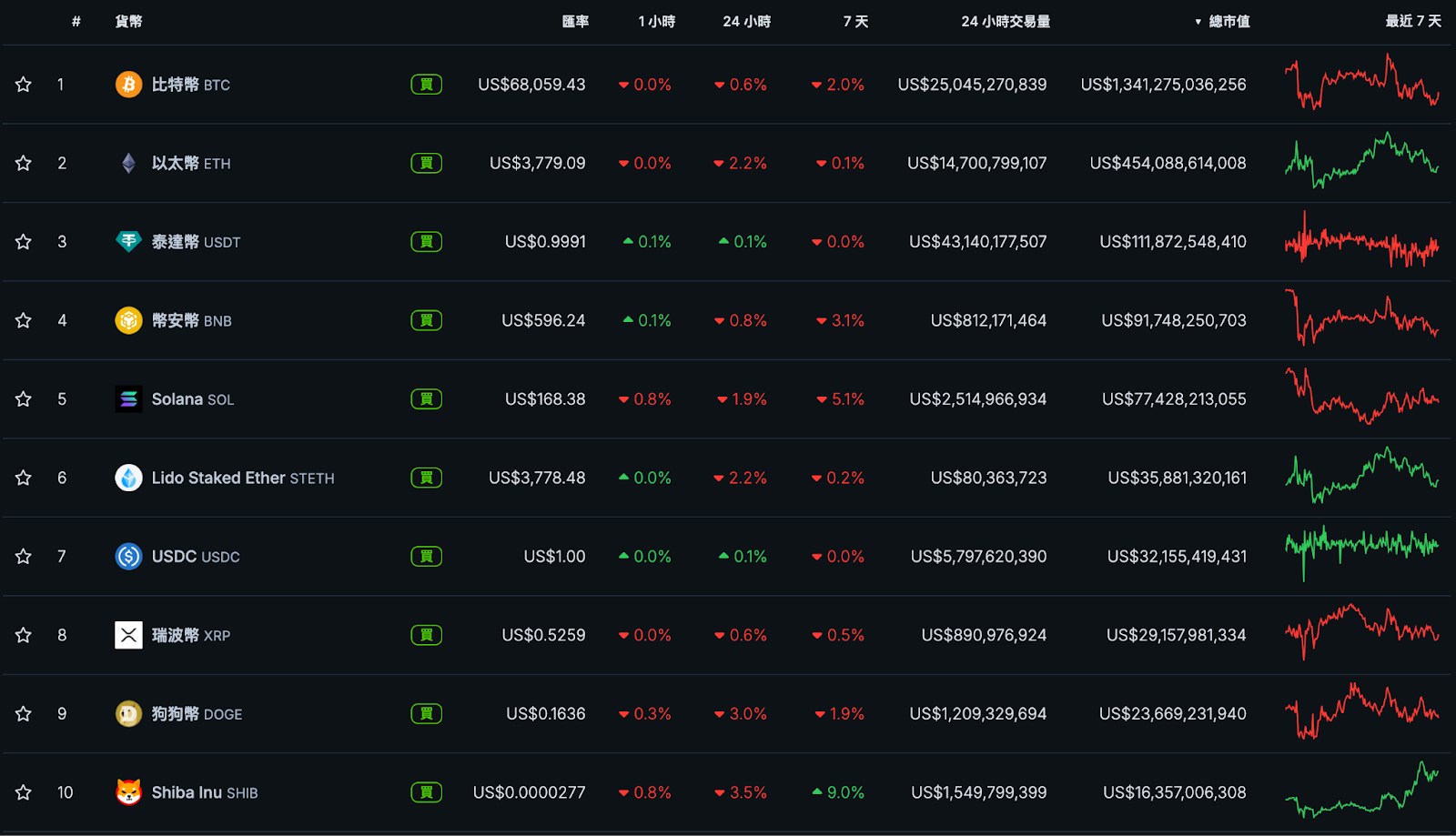Click the Dogecoin DOGE logo
The width and height of the screenshot is (1456, 836).
coord(128,713)
